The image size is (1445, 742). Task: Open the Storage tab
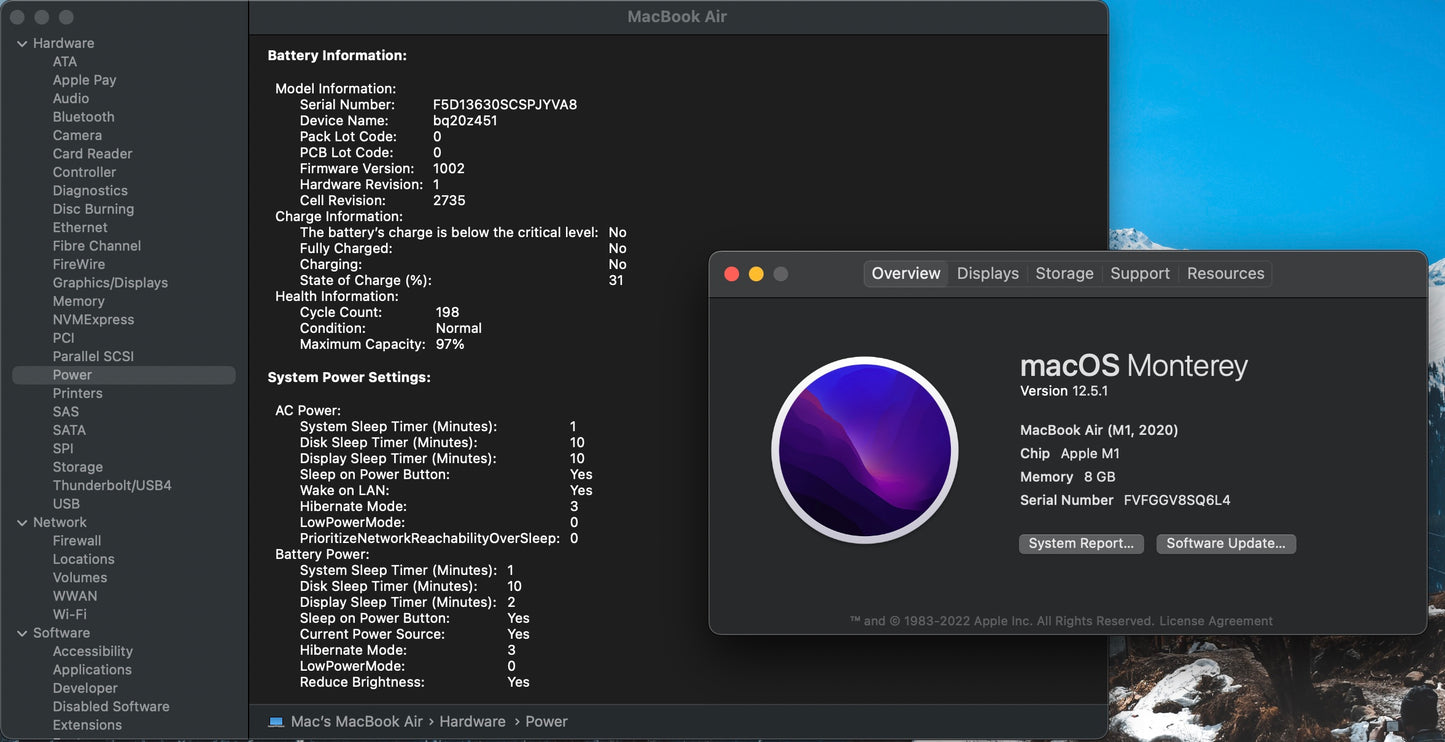1064,274
